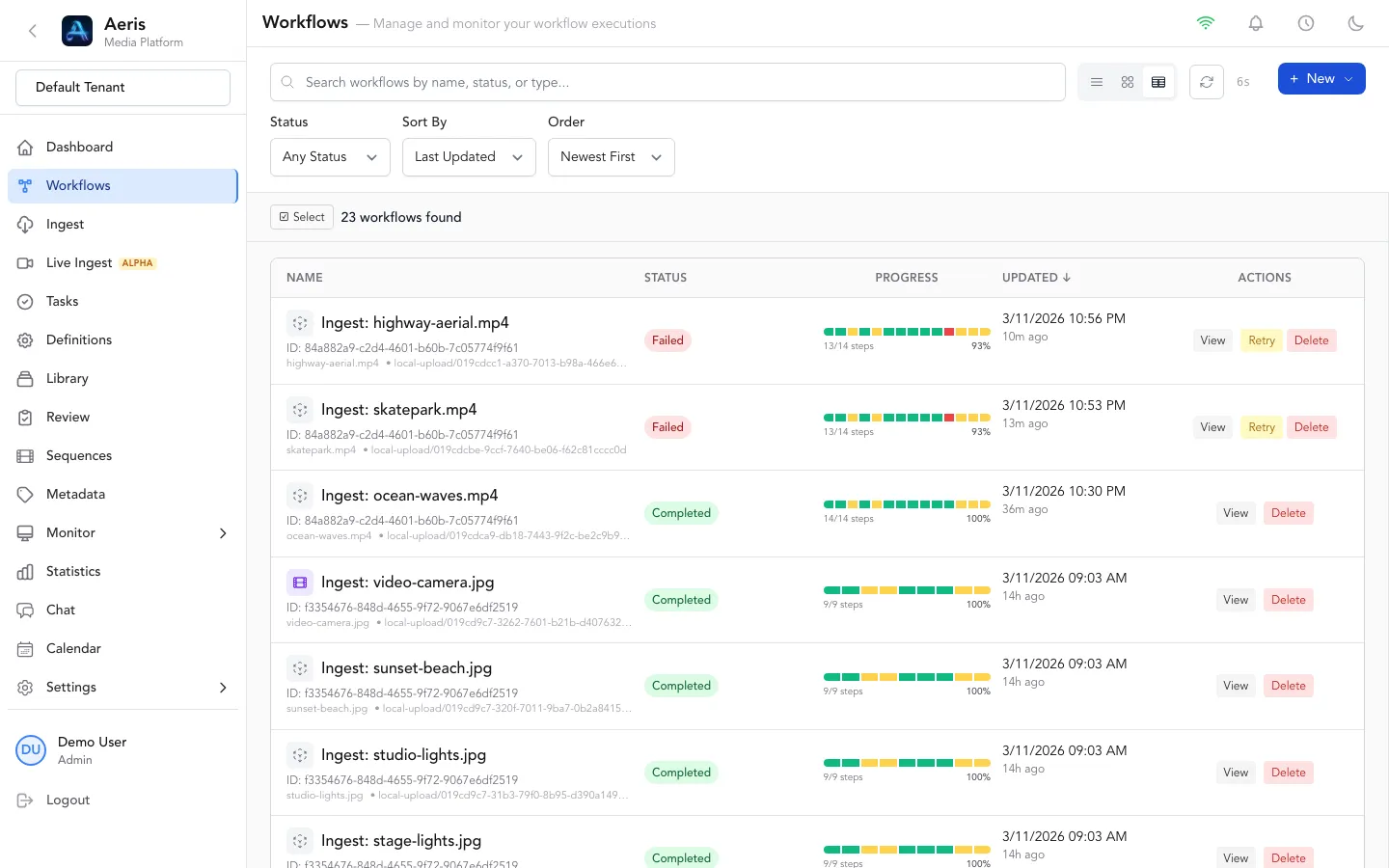The height and width of the screenshot is (868, 1389).
Task: Click video-camera.jpg progress bar
Action: coord(907,590)
